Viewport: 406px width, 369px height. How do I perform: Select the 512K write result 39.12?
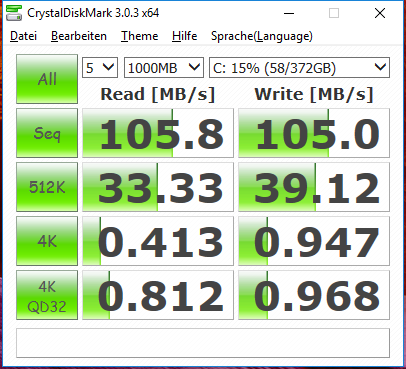click(x=314, y=187)
